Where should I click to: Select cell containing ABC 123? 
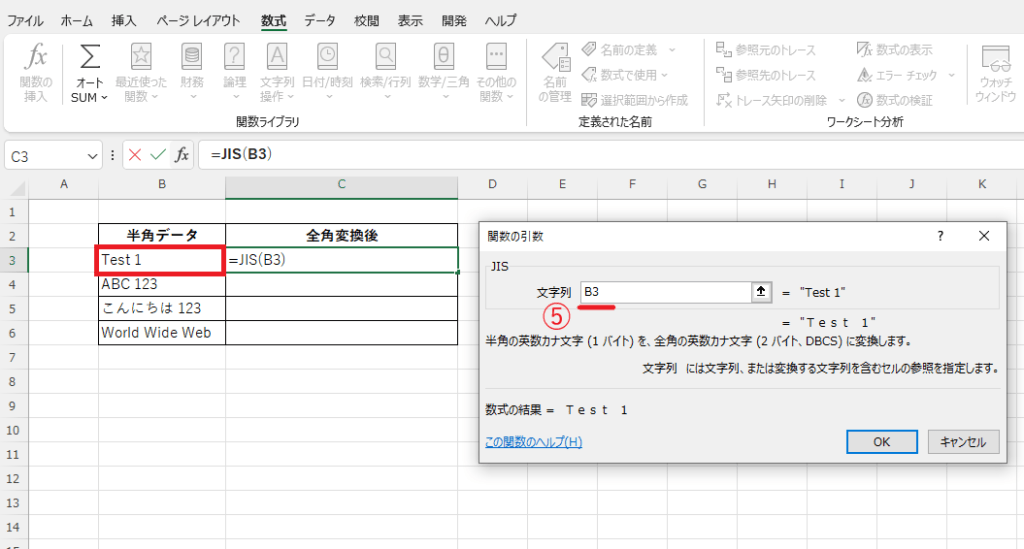[162, 284]
